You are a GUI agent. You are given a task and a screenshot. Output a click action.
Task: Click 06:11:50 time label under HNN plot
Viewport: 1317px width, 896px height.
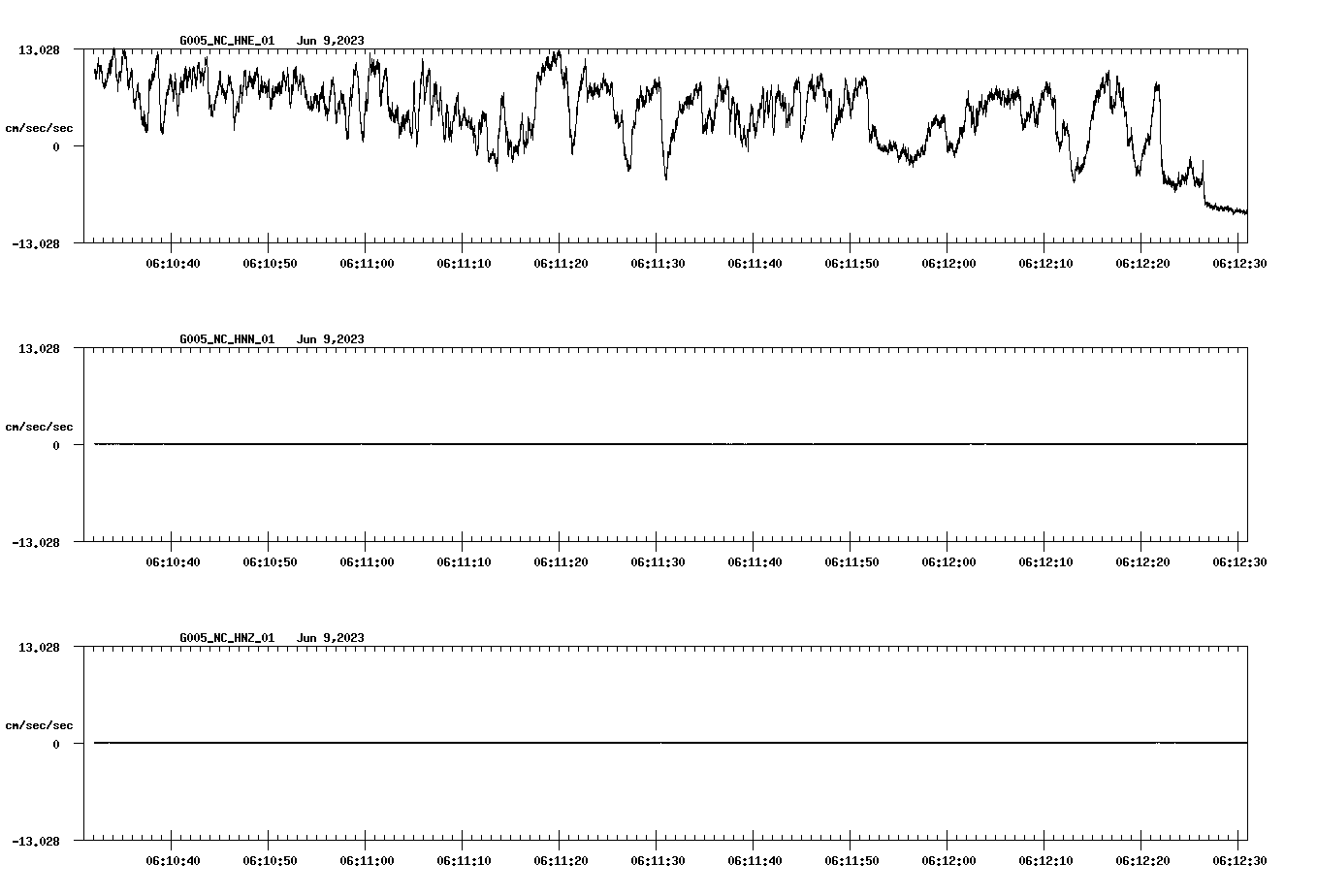pyautogui.click(x=852, y=562)
